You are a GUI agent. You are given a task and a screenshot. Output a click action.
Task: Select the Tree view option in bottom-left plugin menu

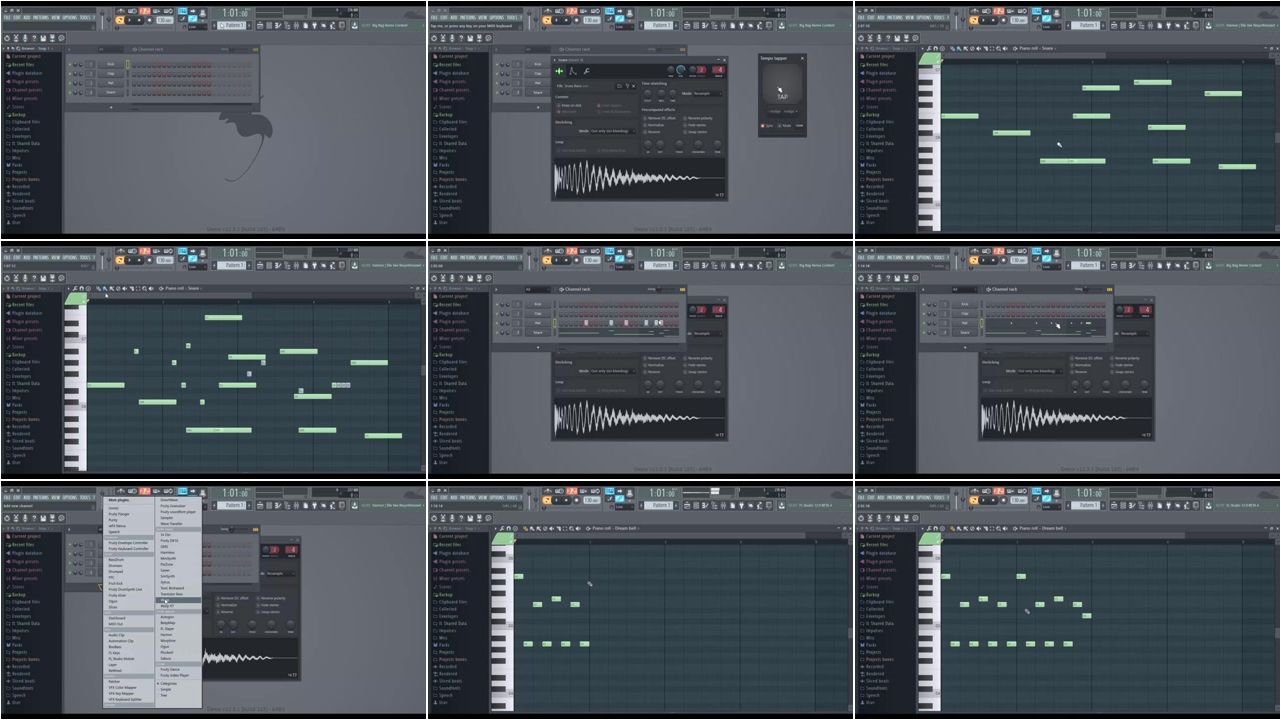(164, 695)
